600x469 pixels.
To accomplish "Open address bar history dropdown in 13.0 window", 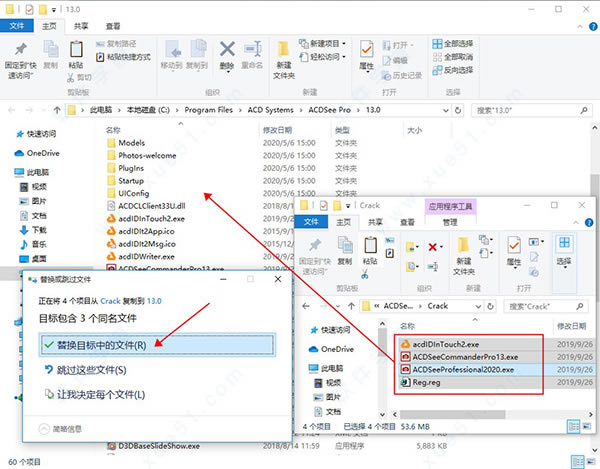I will (446, 110).
